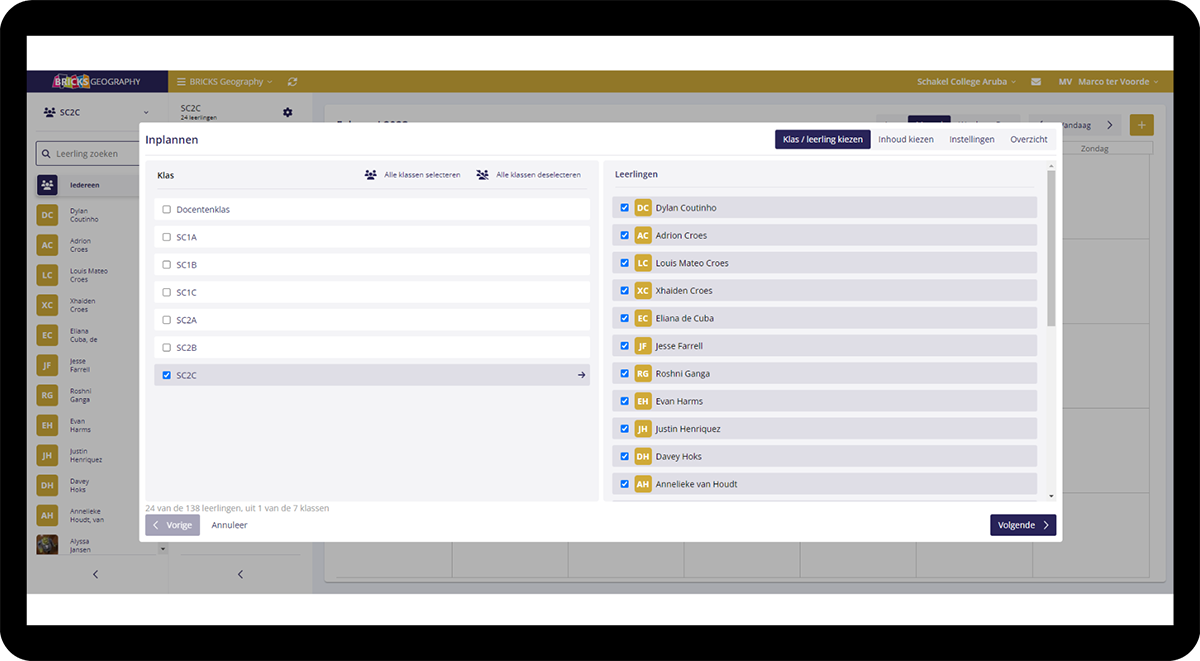Open Schakel College Aruba dropdown
The image size is (1200, 661).
click(x=966, y=82)
